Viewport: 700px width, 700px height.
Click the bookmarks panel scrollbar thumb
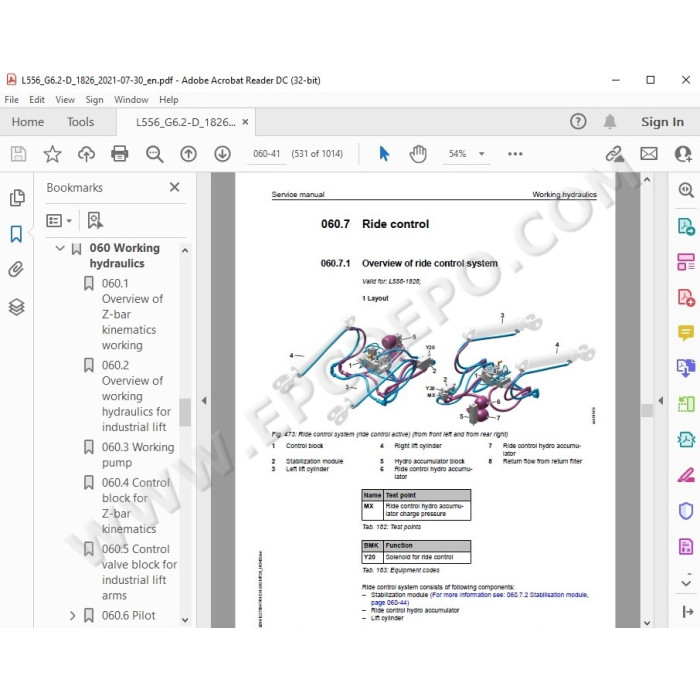[x=185, y=412]
